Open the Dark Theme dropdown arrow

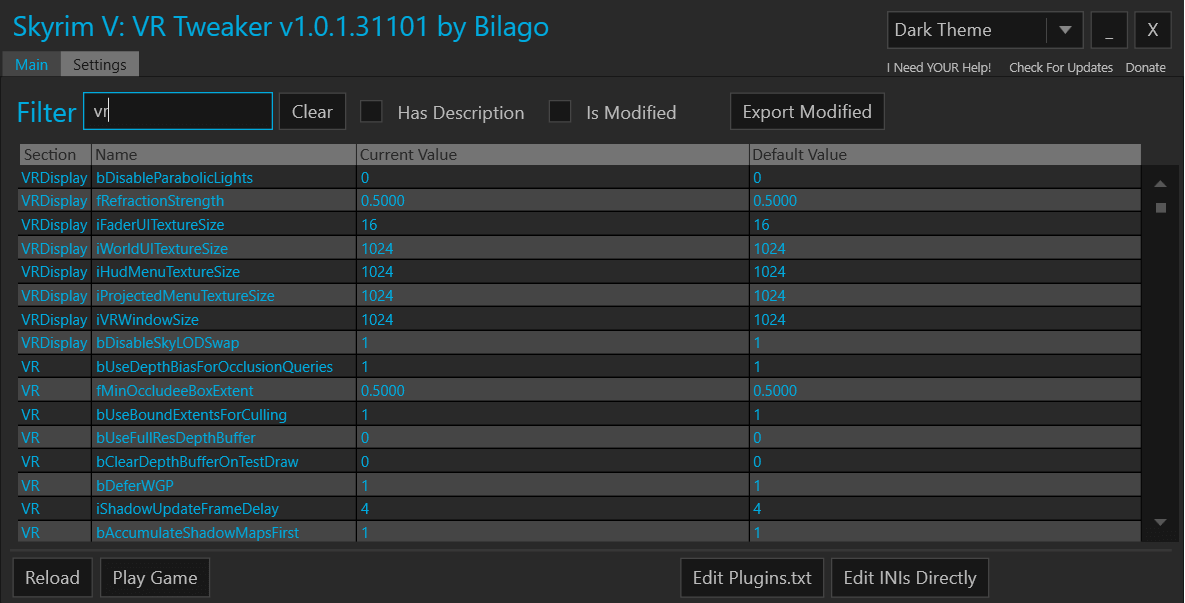pyautogui.click(x=1064, y=30)
